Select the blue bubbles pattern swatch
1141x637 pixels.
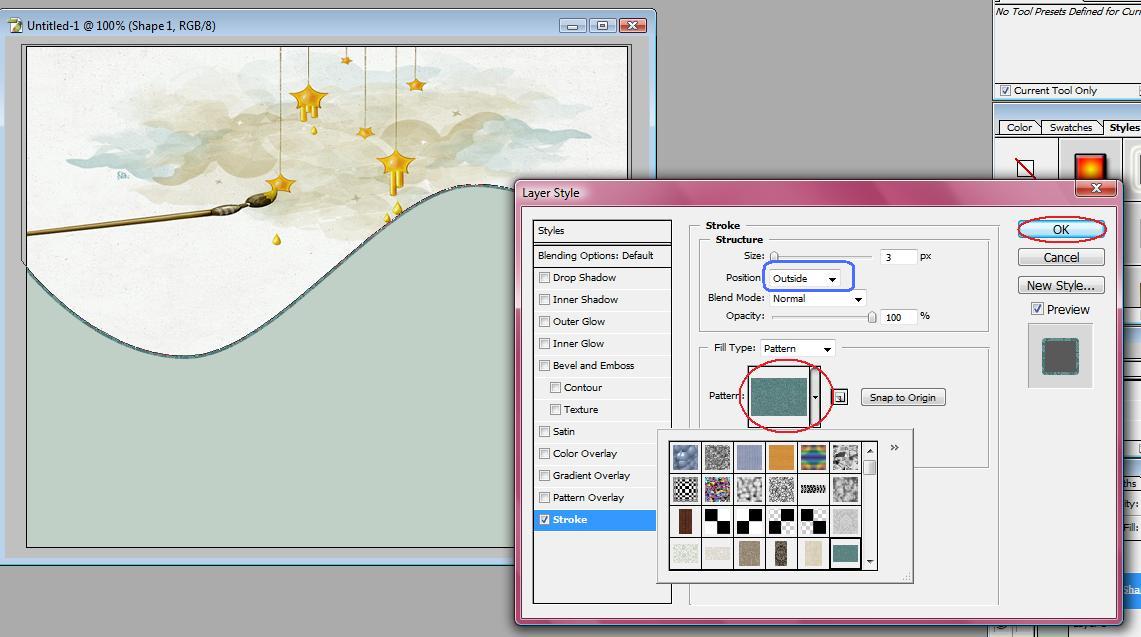pos(685,457)
